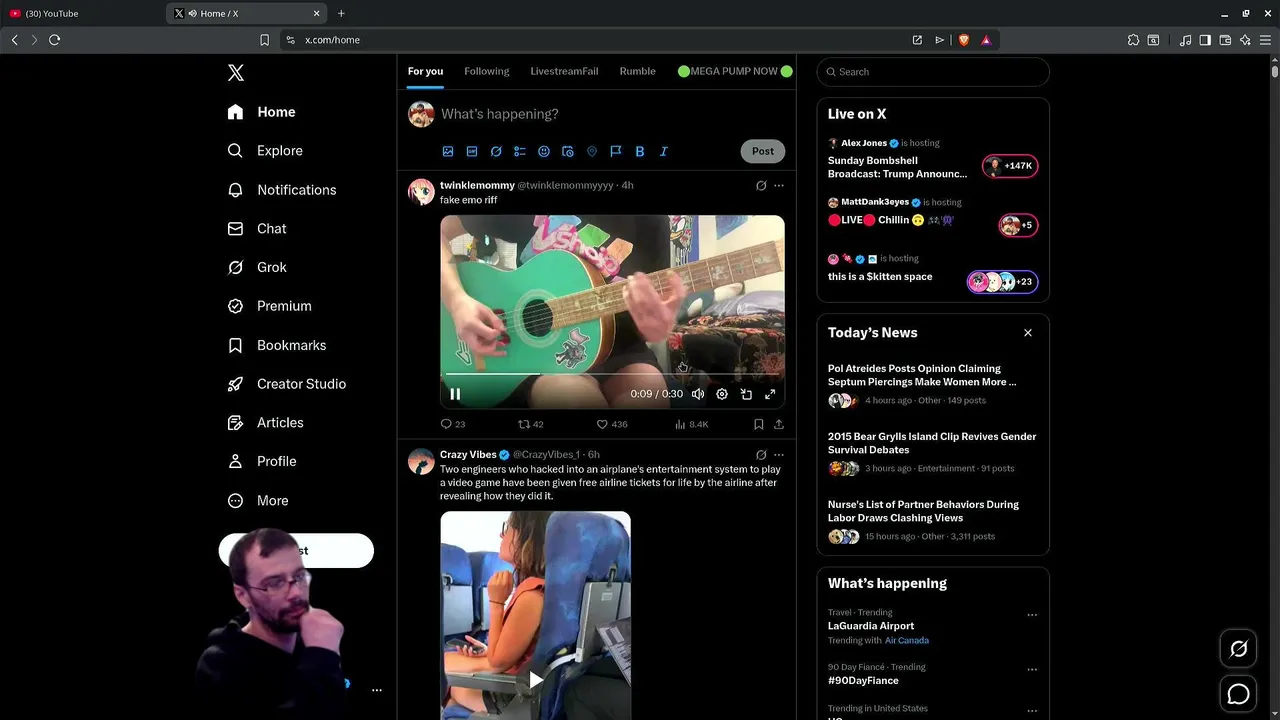Image resolution: width=1280 pixels, height=720 pixels.
Task: Share twinklemommy's post
Action: tap(779, 424)
